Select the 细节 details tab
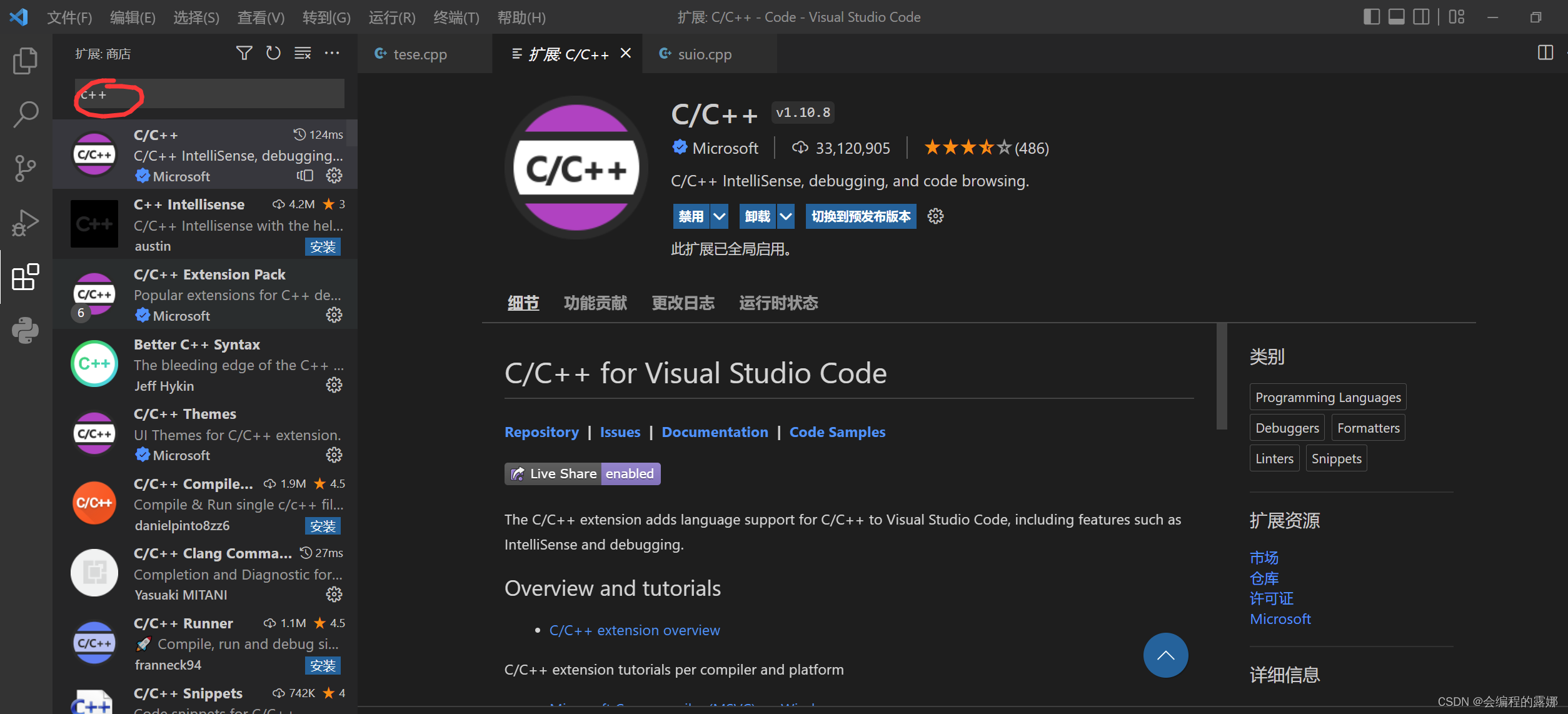This screenshot has width=1568, height=714. tap(523, 303)
